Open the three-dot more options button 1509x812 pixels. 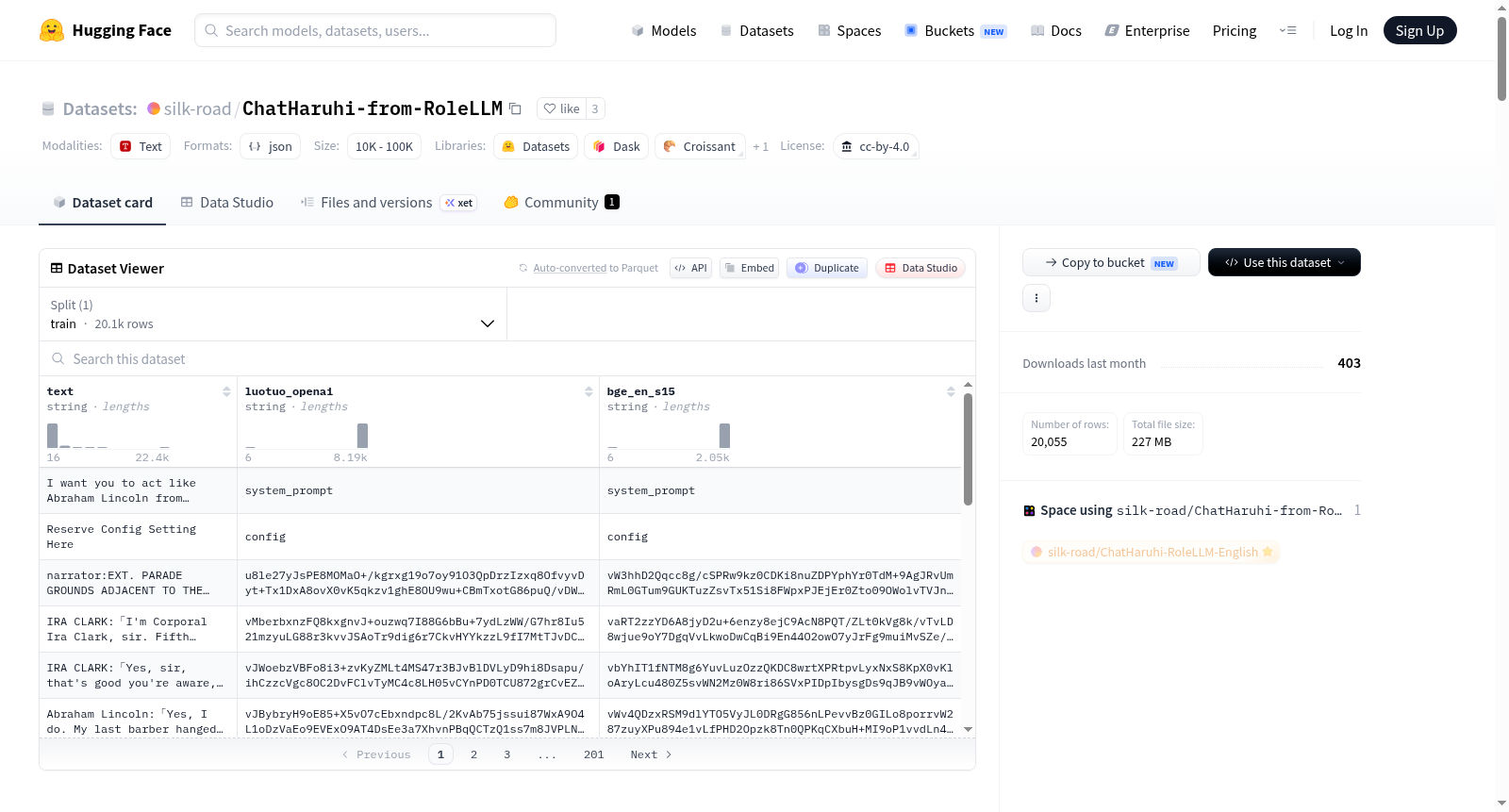click(1036, 298)
